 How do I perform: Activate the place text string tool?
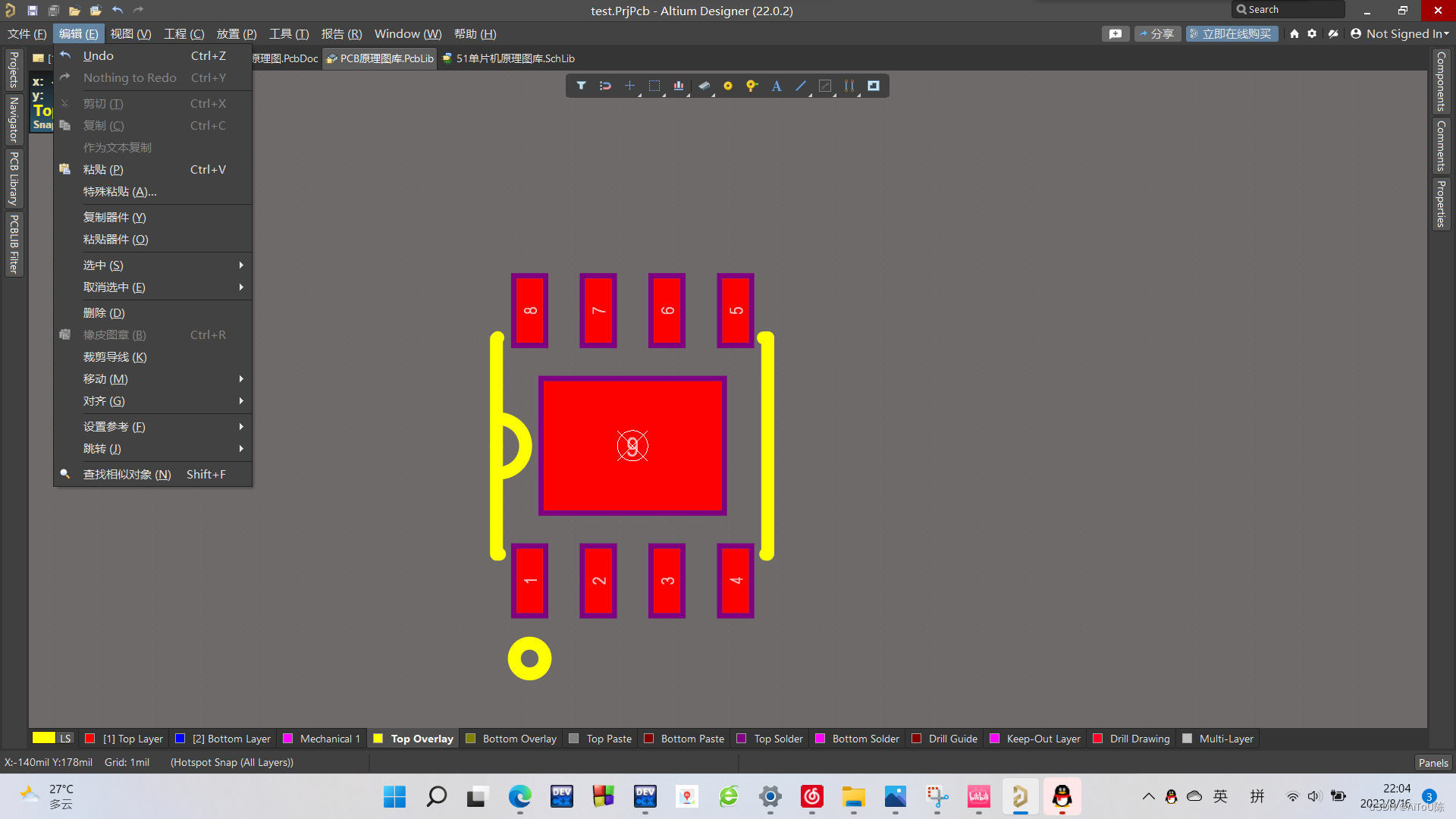click(777, 86)
